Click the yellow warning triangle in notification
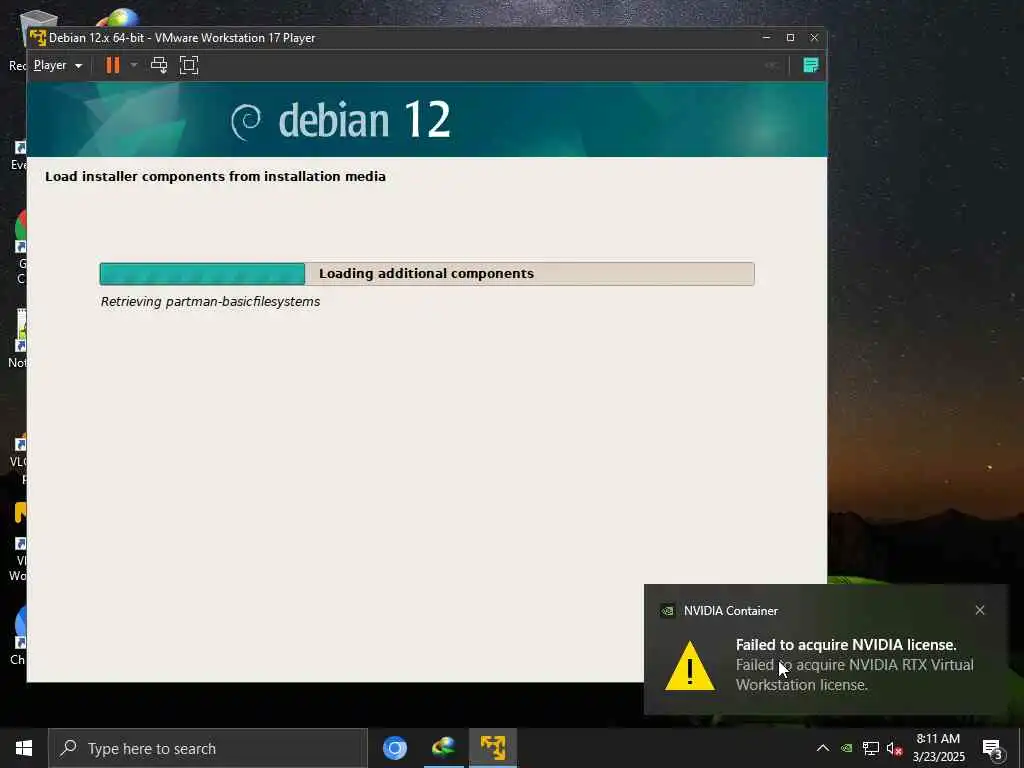Viewport: 1024px width, 768px height. click(690, 666)
